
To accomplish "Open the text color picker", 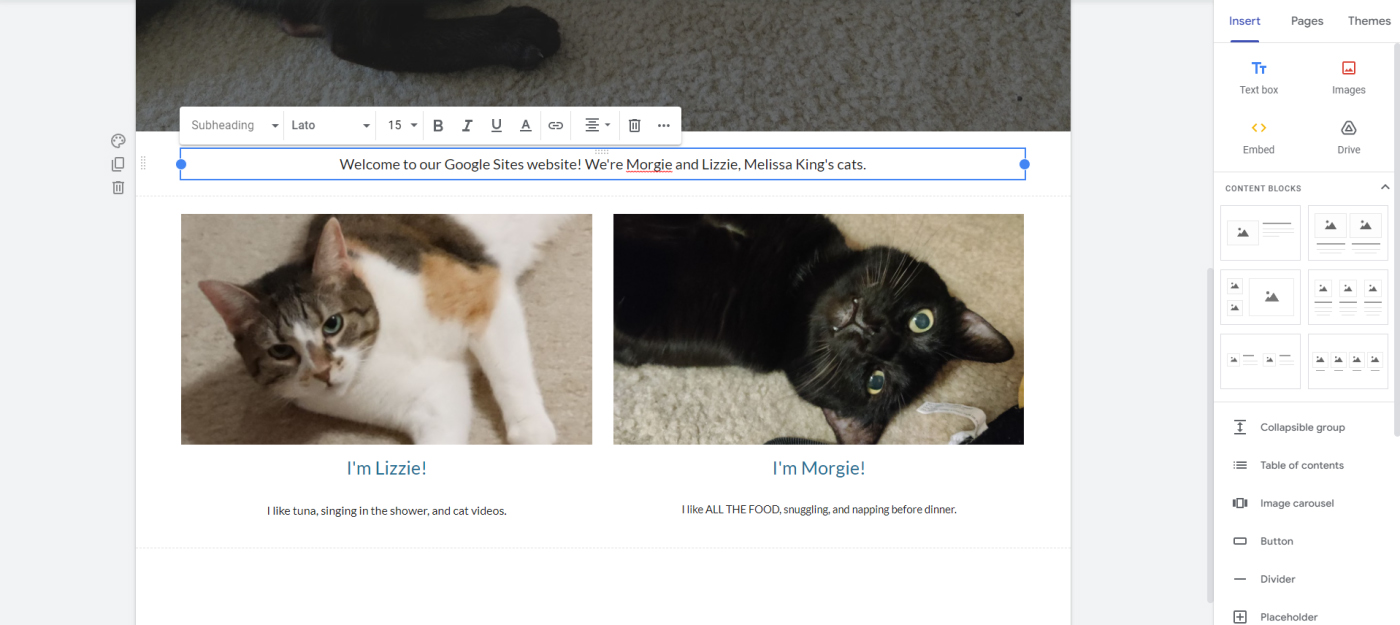I will [x=525, y=126].
